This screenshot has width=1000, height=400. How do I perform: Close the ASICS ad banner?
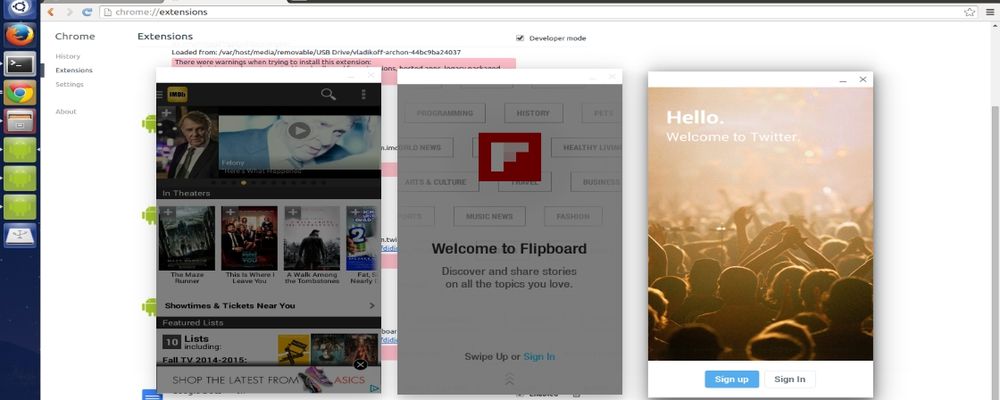click(360, 365)
